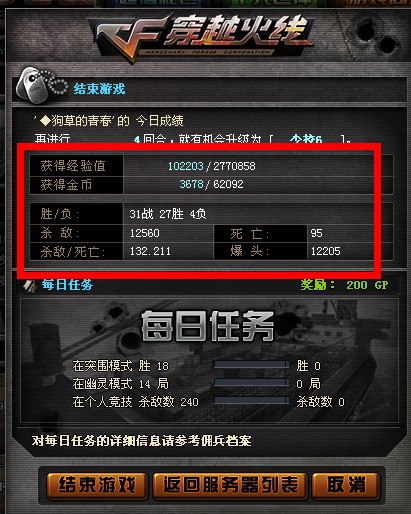Click the dog tag icon
The height and width of the screenshot is (514, 411).
tap(41, 85)
